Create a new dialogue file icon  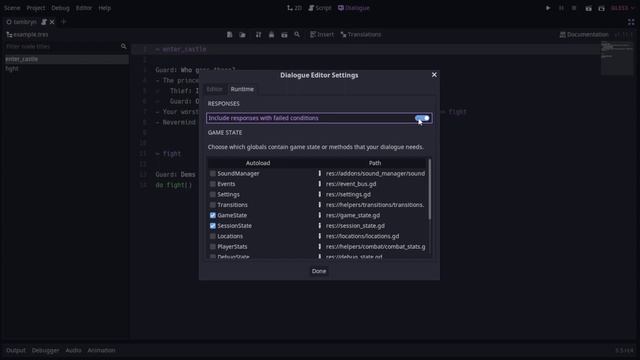(229, 35)
